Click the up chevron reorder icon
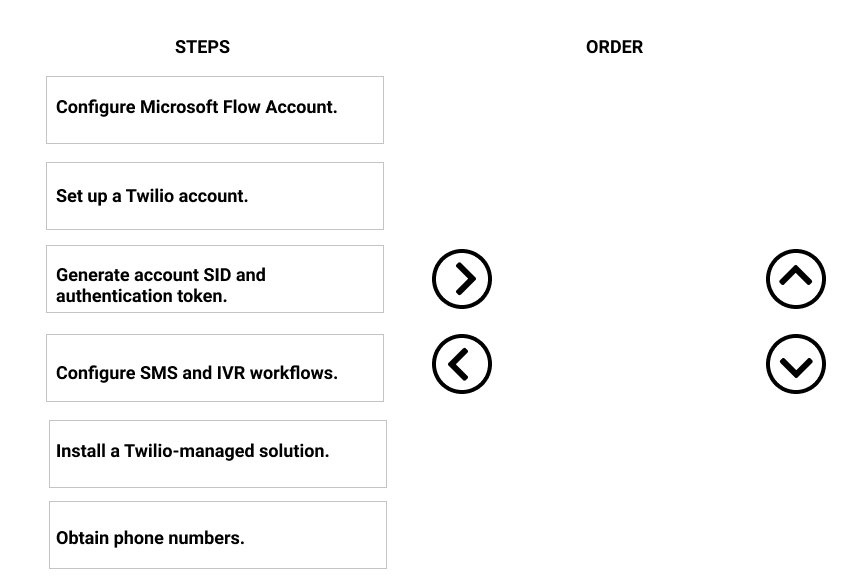 point(796,279)
